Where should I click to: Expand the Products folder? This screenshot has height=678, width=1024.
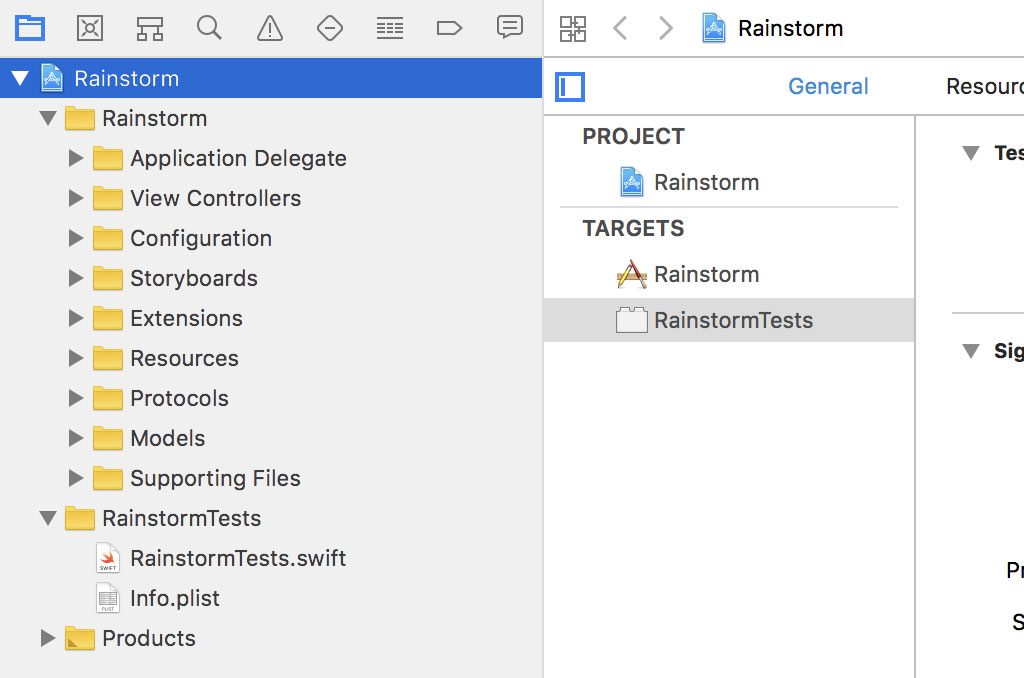47,638
